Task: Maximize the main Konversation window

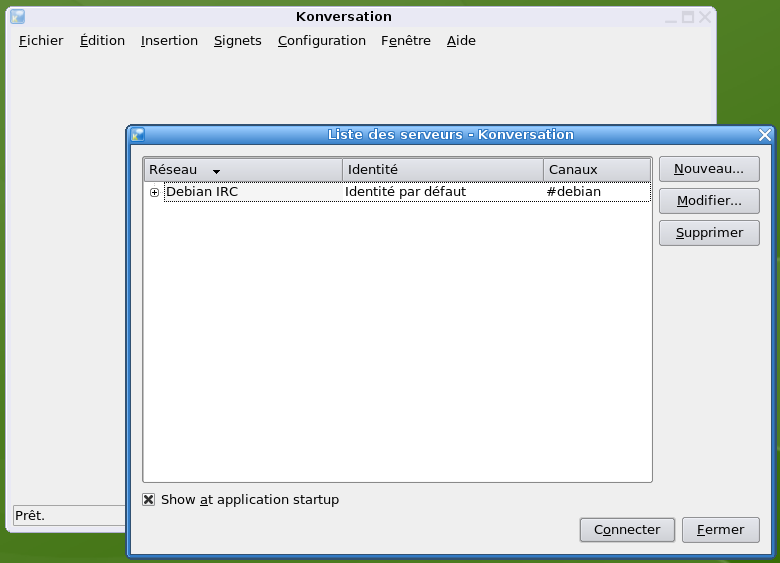Action: tap(688, 17)
